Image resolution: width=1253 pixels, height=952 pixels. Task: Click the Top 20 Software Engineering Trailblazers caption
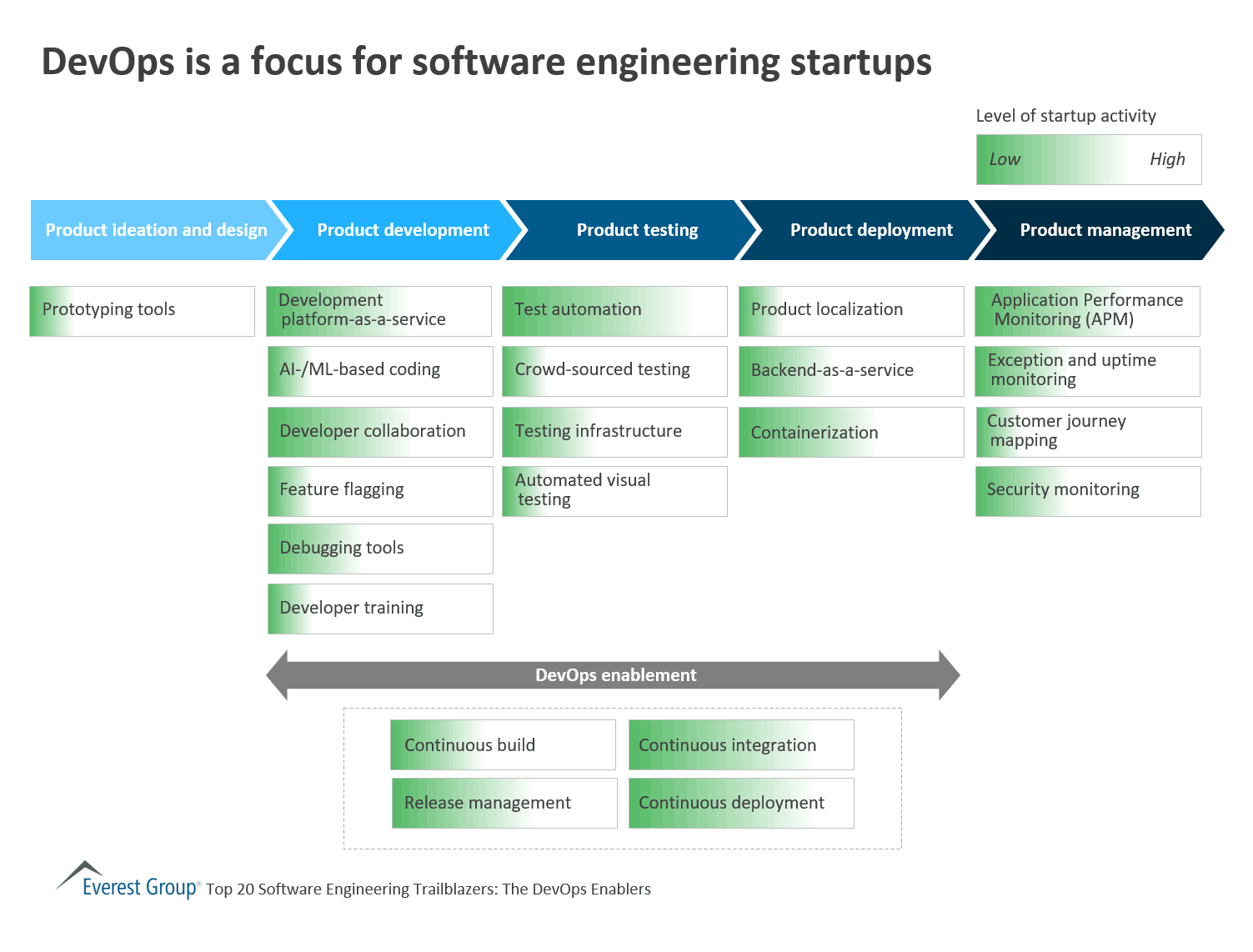click(x=429, y=889)
